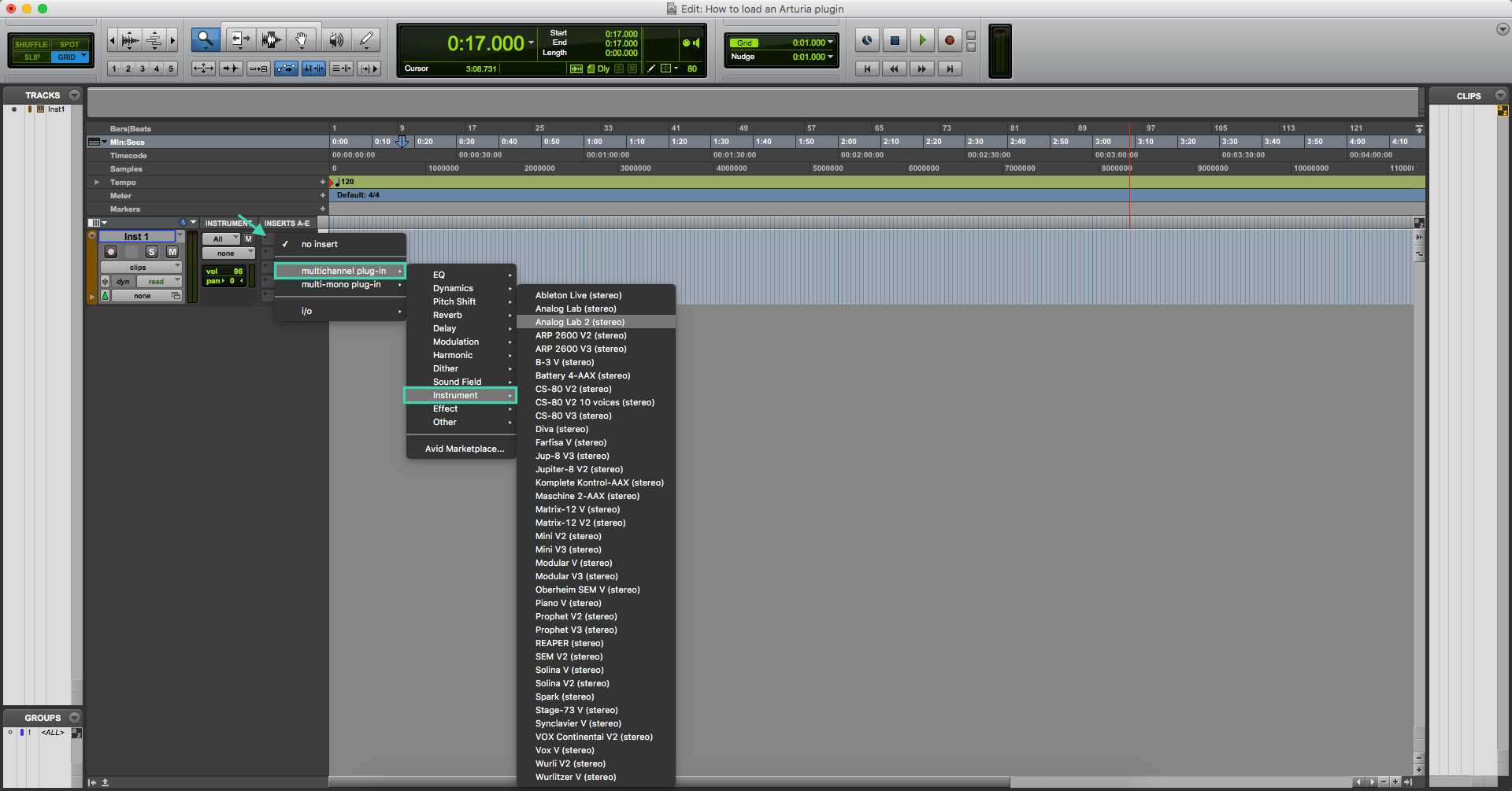Click Return to Zero transport button
The height and width of the screenshot is (791, 1512).
point(867,68)
